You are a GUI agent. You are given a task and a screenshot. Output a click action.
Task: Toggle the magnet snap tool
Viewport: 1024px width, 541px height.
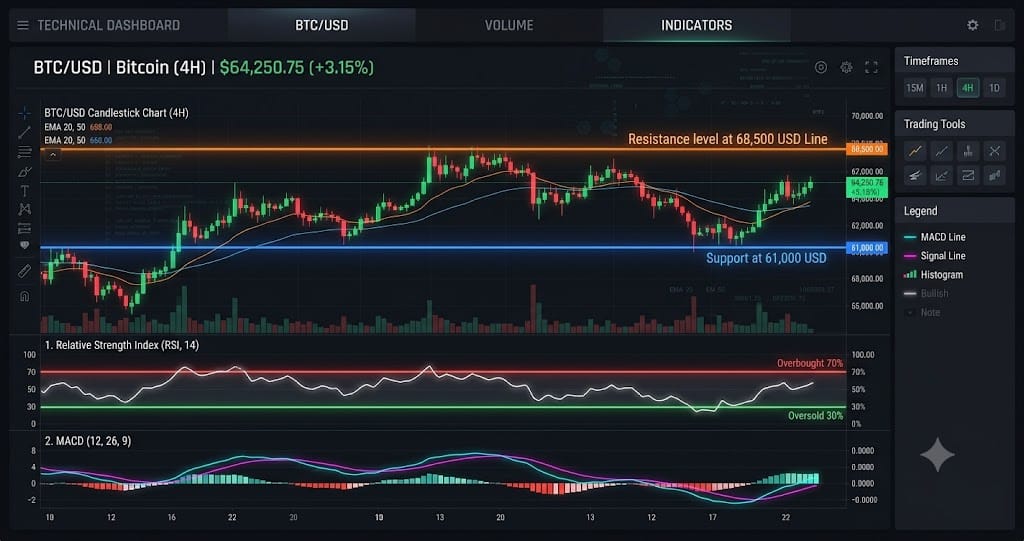click(x=24, y=296)
